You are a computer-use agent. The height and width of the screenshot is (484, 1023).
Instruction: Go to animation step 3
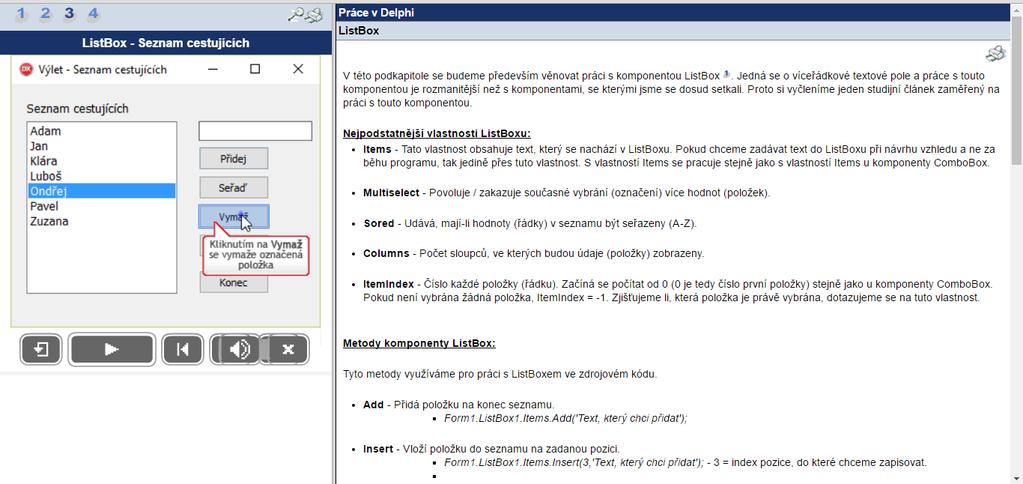click(x=69, y=14)
